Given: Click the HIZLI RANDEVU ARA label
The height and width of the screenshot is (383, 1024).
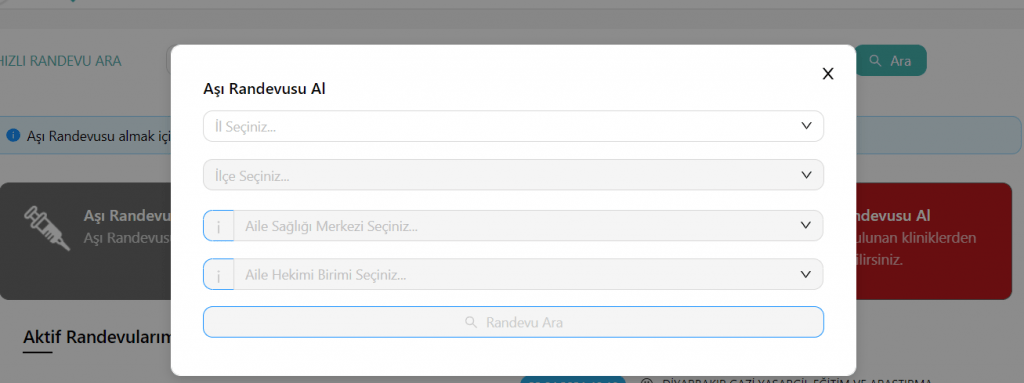Looking at the screenshot, I should 61,61.
